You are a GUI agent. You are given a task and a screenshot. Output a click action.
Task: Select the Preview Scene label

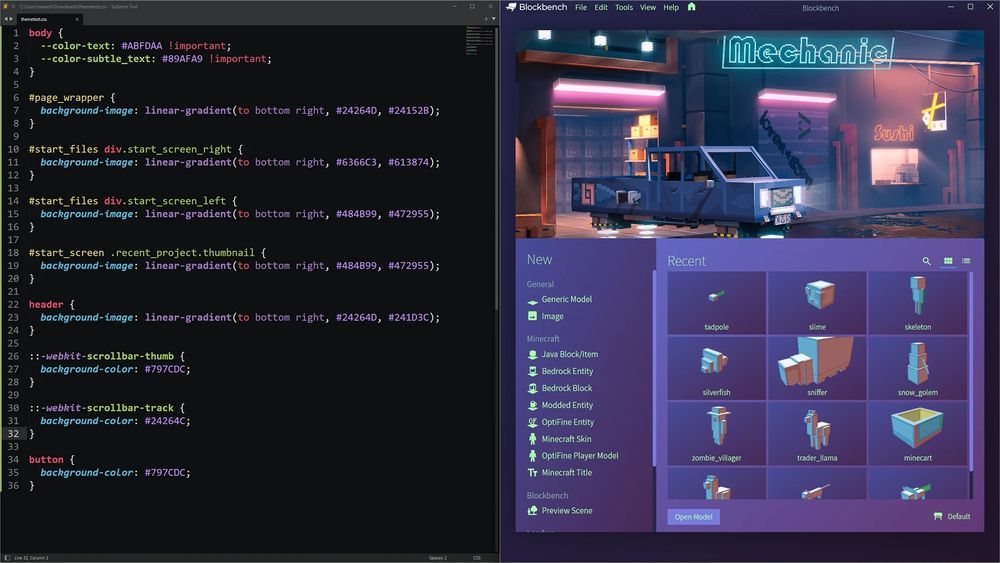click(566, 511)
